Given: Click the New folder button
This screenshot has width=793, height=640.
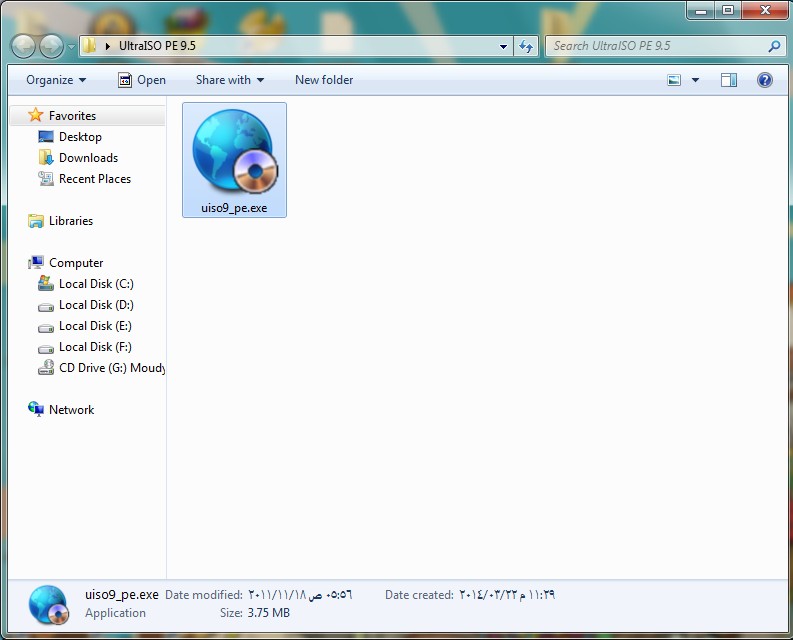Looking at the screenshot, I should [x=324, y=80].
